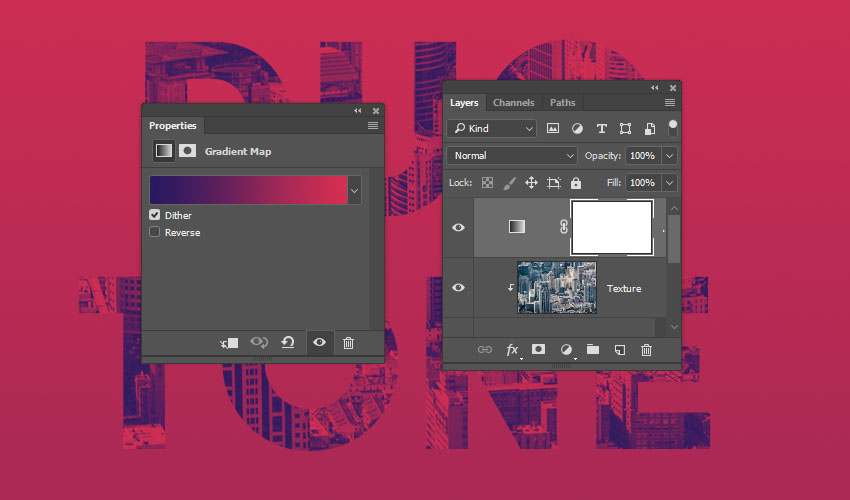The image size is (850, 500).
Task: Hide the Gradient Map adjustment layer
Action: [458, 227]
